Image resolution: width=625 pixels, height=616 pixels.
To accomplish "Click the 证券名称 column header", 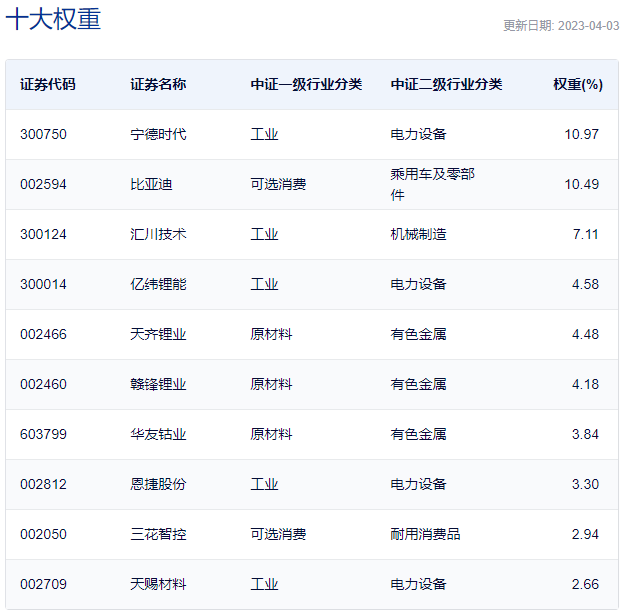I will 158,85.
